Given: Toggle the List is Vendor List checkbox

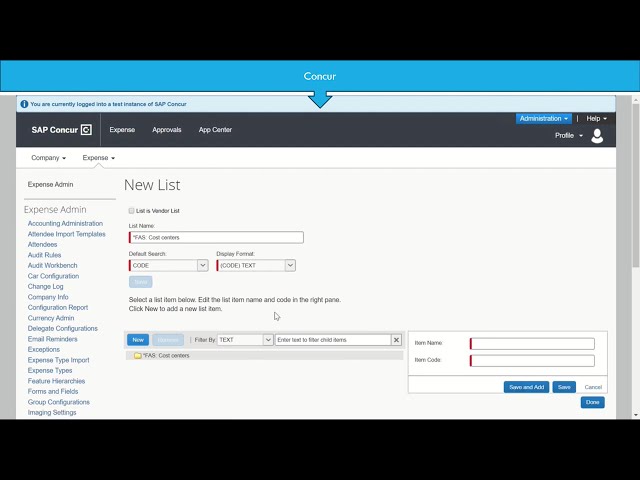Looking at the screenshot, I should click(131, 211).
